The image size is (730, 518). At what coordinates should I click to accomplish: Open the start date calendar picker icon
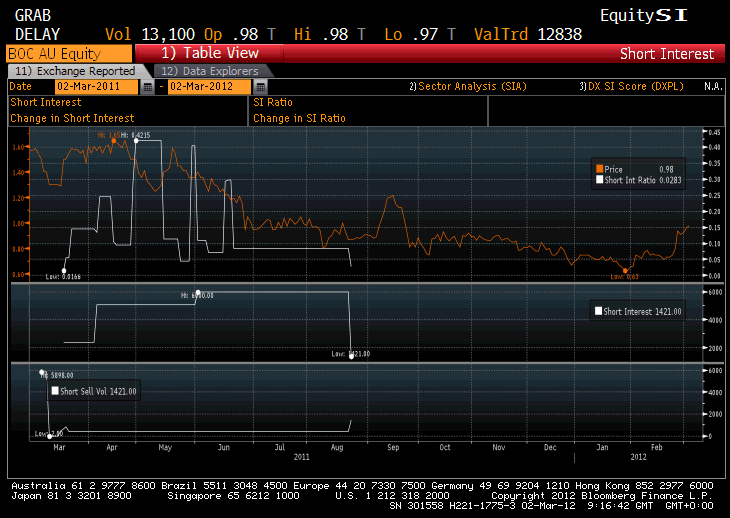(x=147, y=87)
